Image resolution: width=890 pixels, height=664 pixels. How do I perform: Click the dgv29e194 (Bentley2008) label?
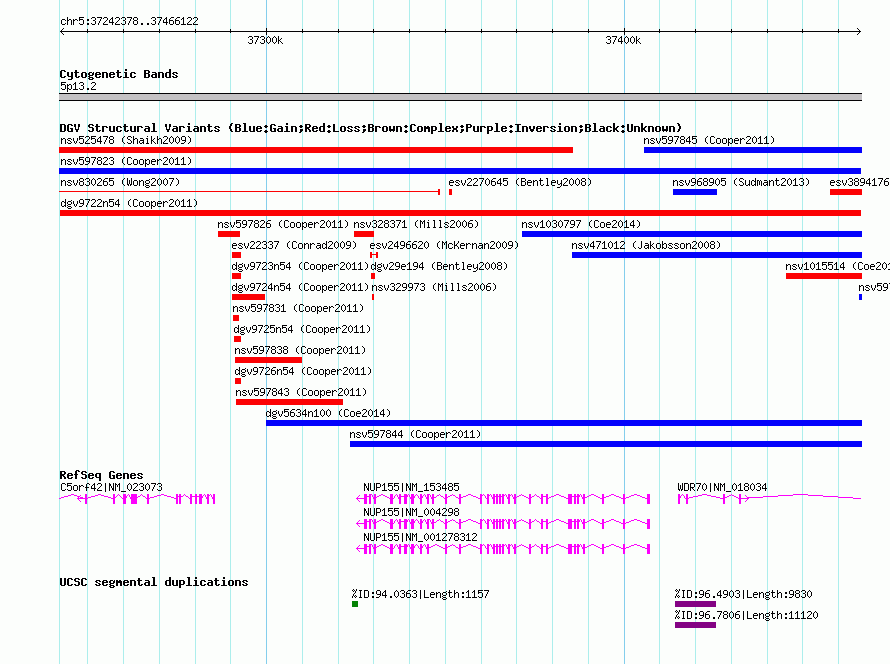(x=439, y=266)
